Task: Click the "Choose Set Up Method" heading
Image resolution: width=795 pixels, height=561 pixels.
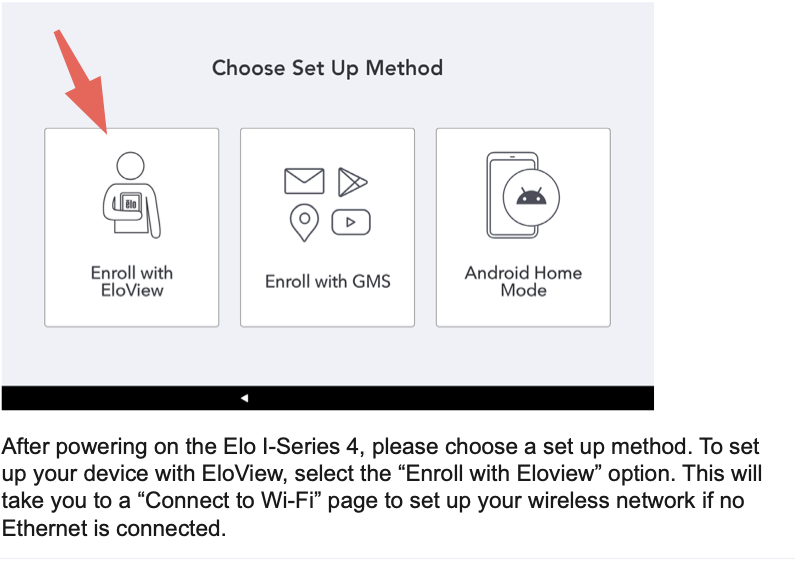Action: tap(327, 68)
